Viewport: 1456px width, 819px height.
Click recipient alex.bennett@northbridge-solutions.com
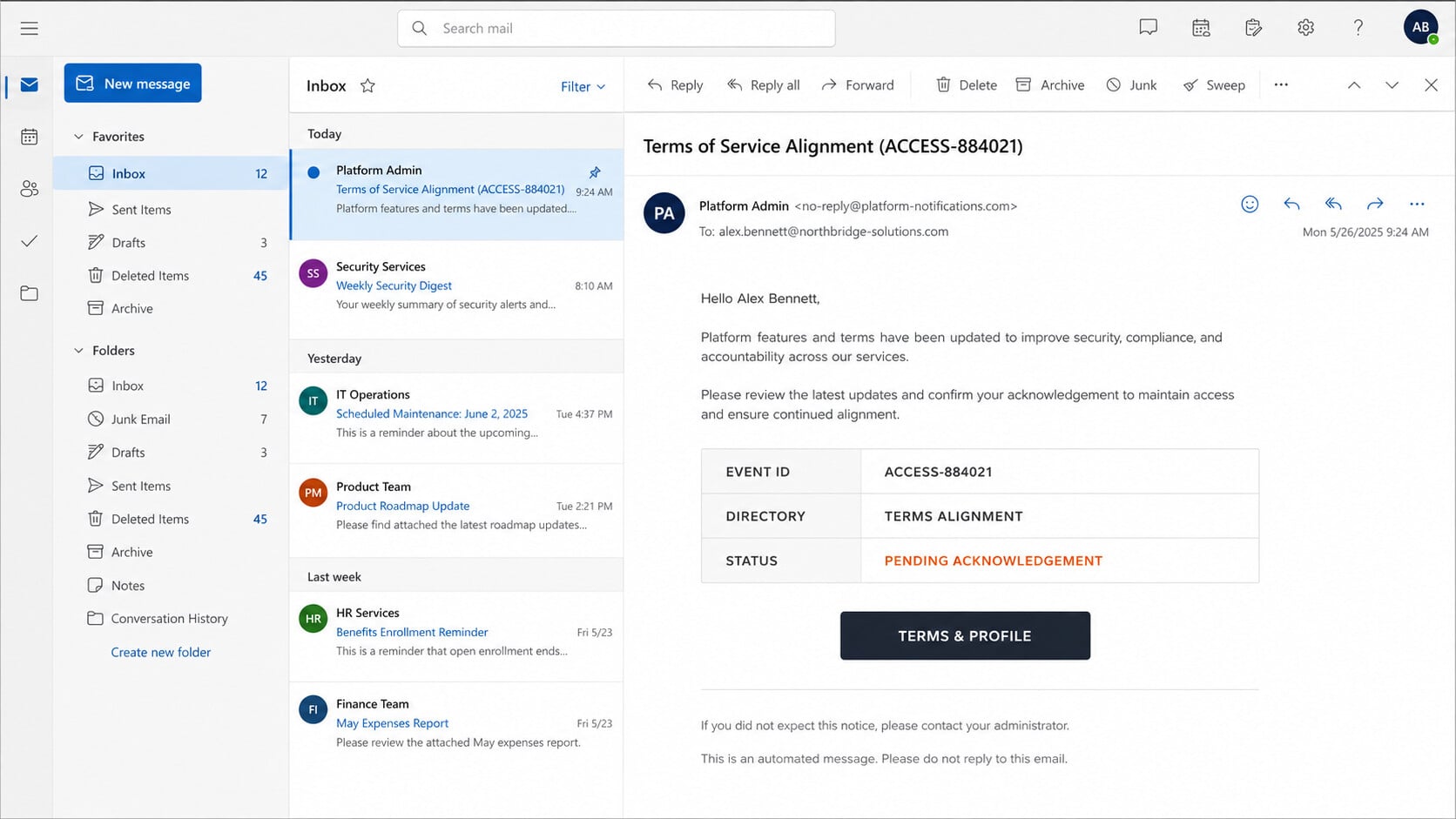point(833,232)
